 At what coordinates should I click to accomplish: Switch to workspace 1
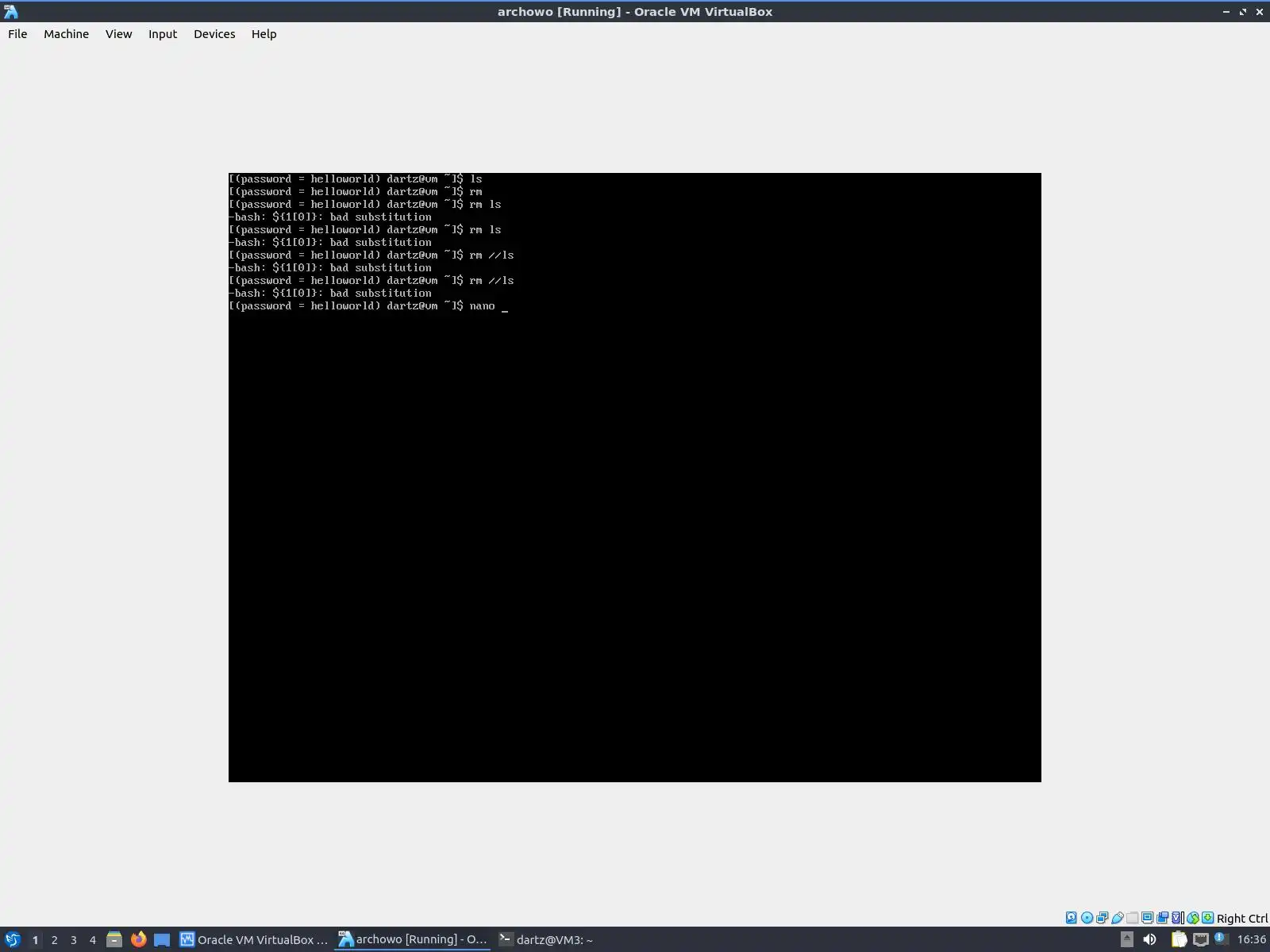click(x=35, y=940)
